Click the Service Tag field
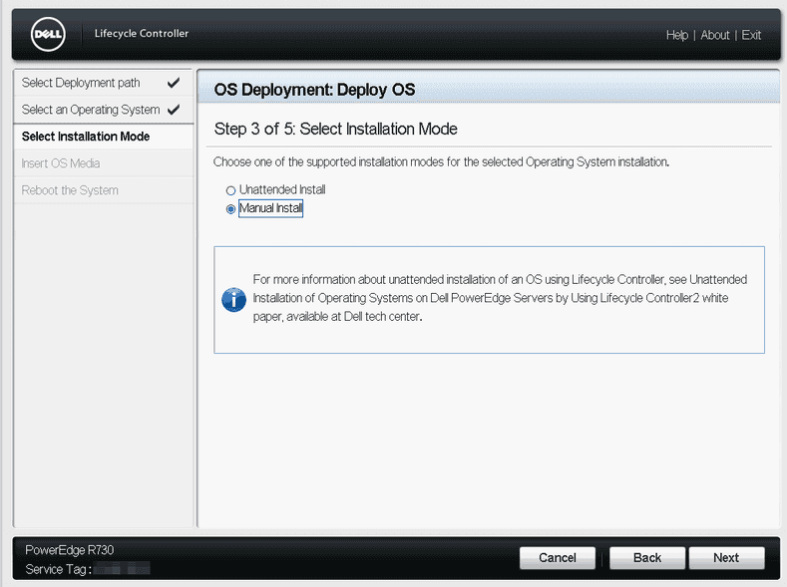 122,569
